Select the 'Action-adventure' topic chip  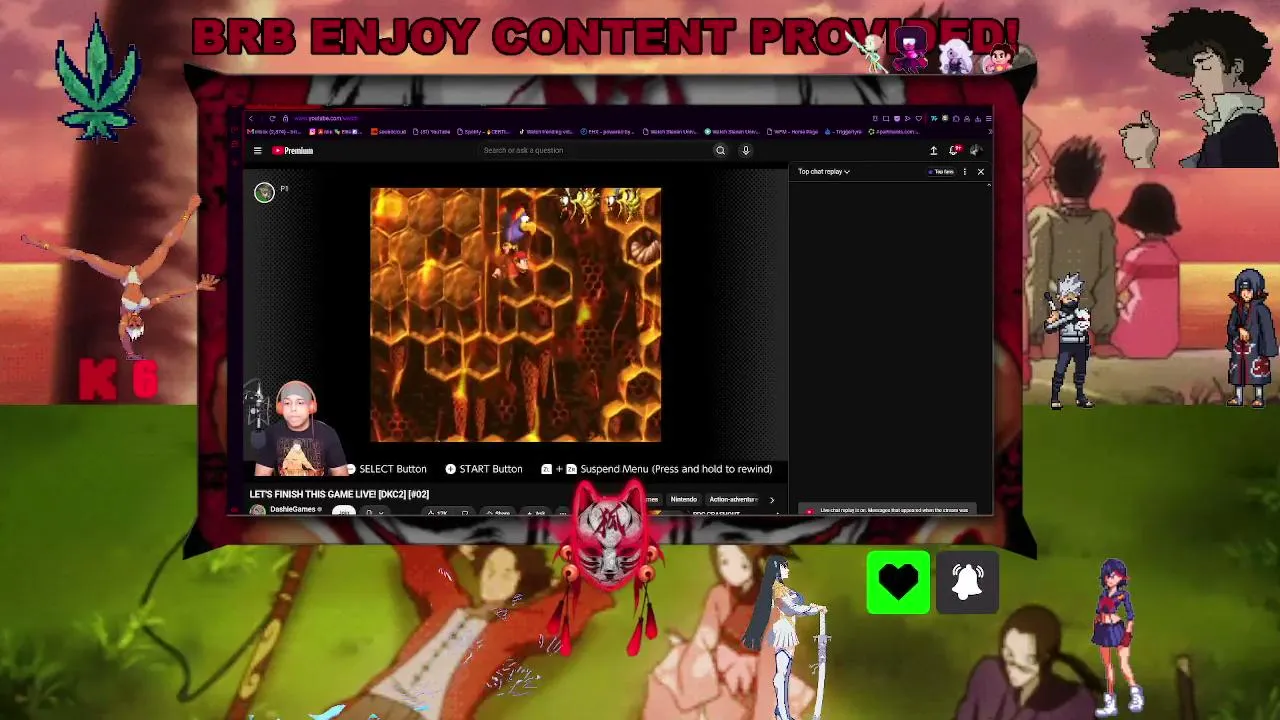tap(733, 500)
